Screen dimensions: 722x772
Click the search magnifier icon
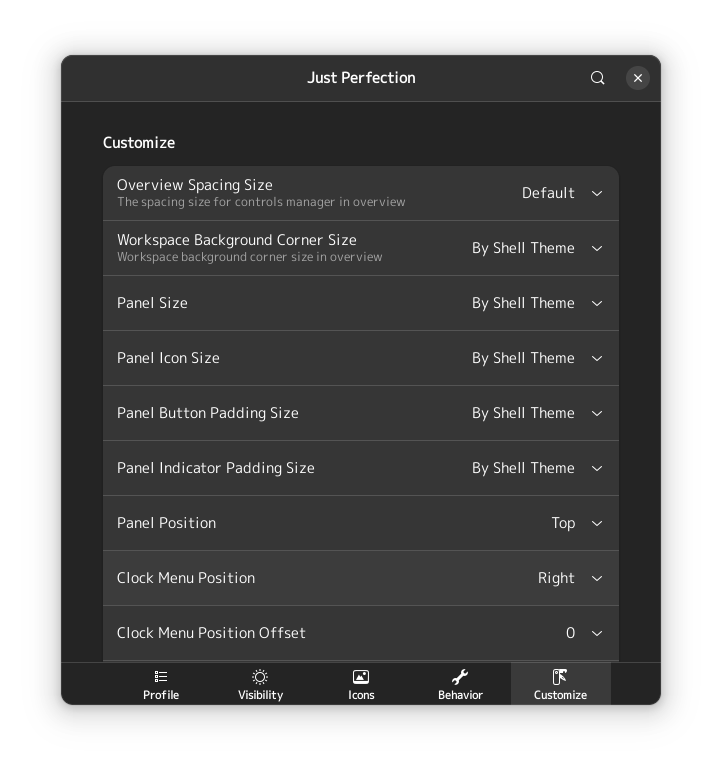coord(598,78)
